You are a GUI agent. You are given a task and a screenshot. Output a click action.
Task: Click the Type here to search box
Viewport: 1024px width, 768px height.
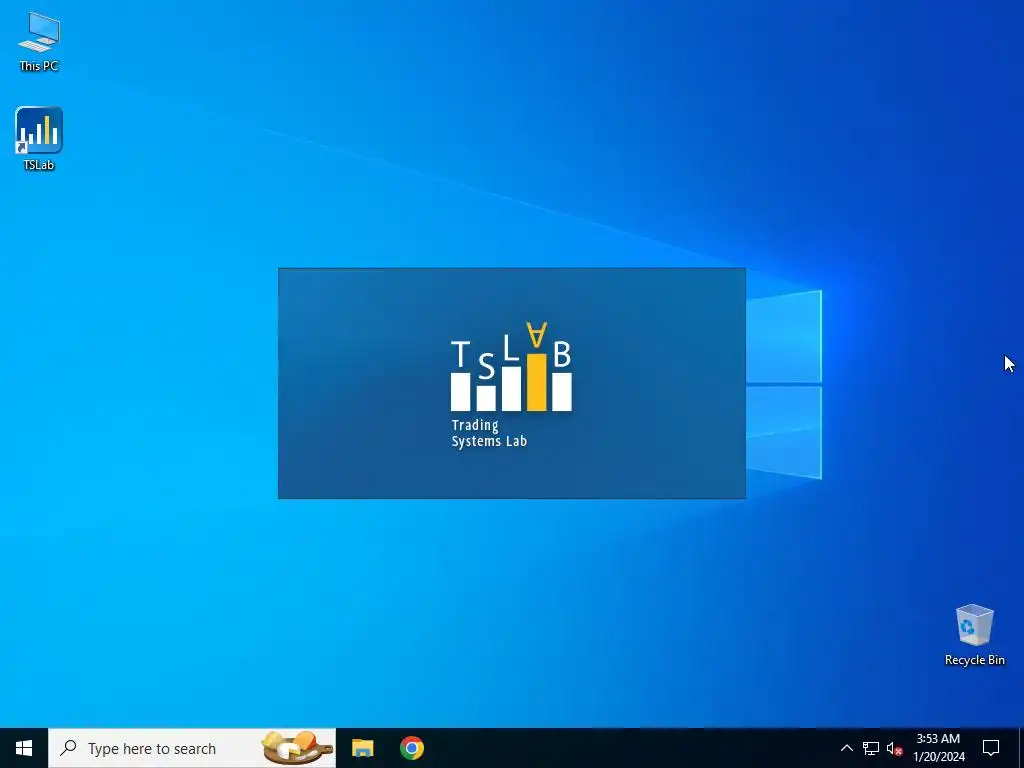point(192,748)
